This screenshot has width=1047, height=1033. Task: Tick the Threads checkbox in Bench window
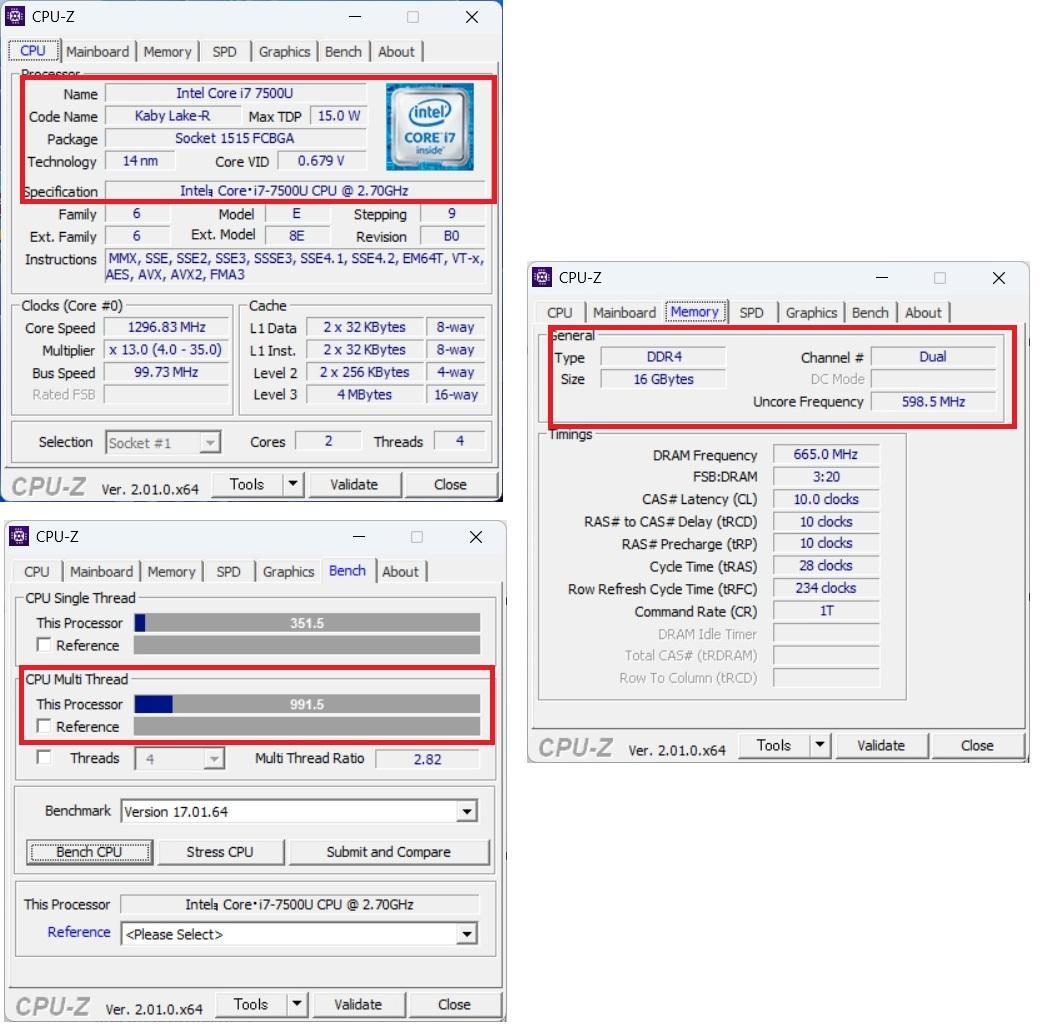pos(44,758)
